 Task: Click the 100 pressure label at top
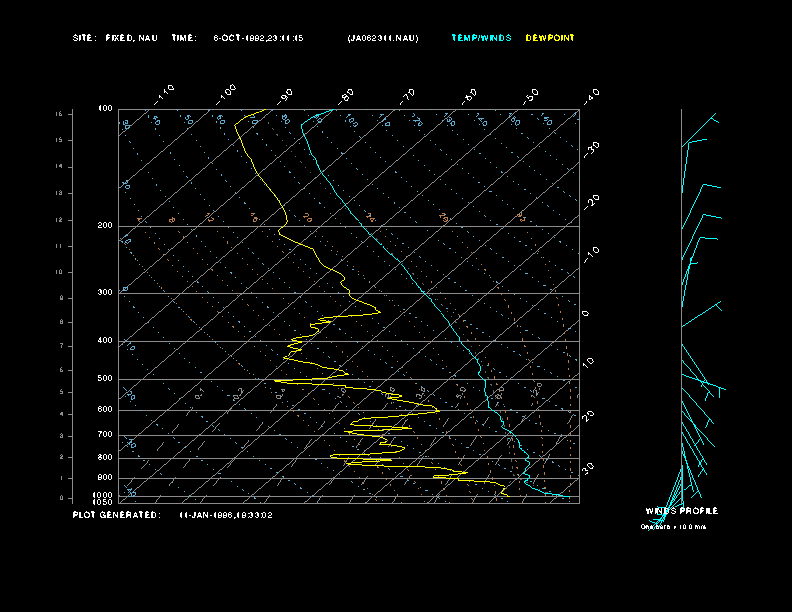105,109
